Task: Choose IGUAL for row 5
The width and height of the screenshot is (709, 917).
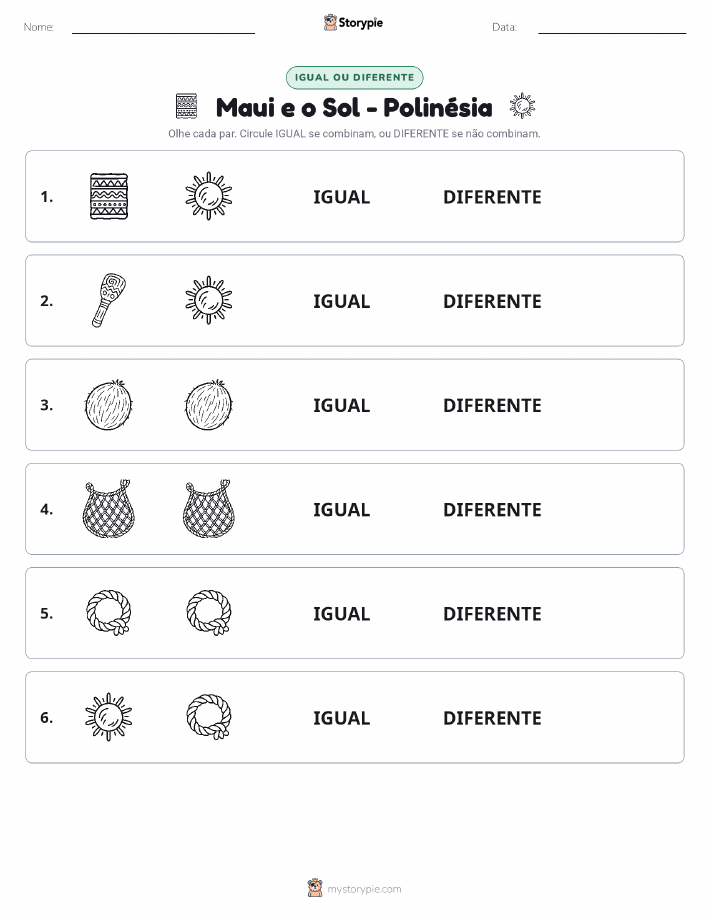Action: coord(342,613)
